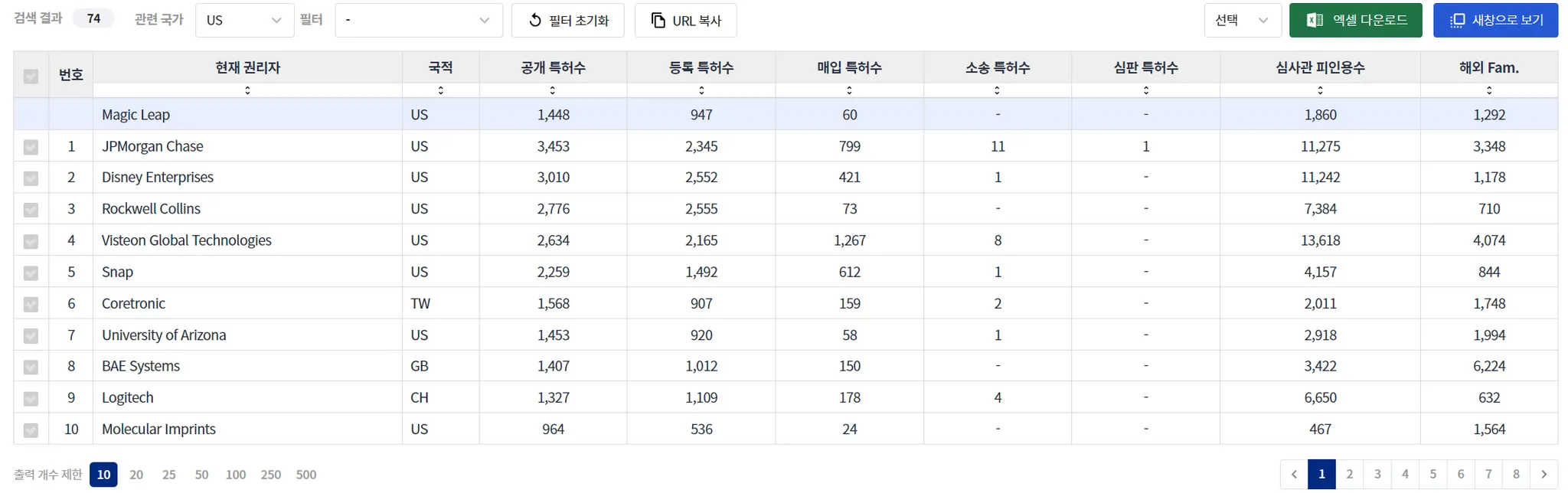The height and width of the screenshot is (493, 1568).
Task: Go to page 2
Action: (1350, 474)
